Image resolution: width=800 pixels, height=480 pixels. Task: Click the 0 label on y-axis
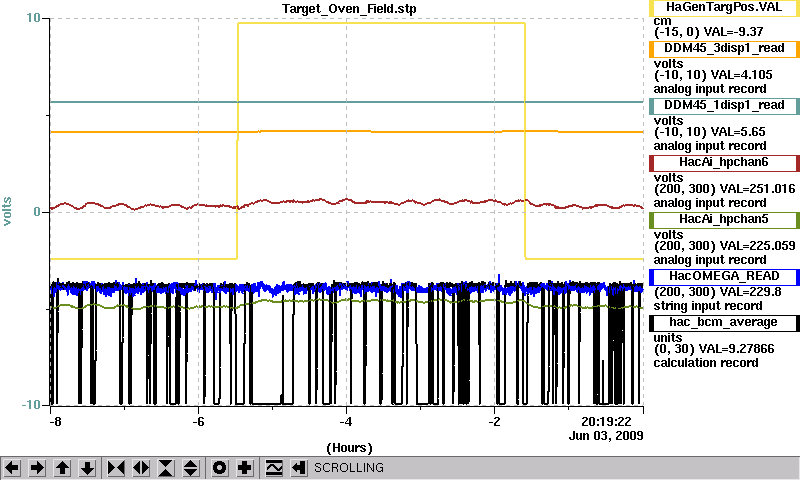point(37,212)
